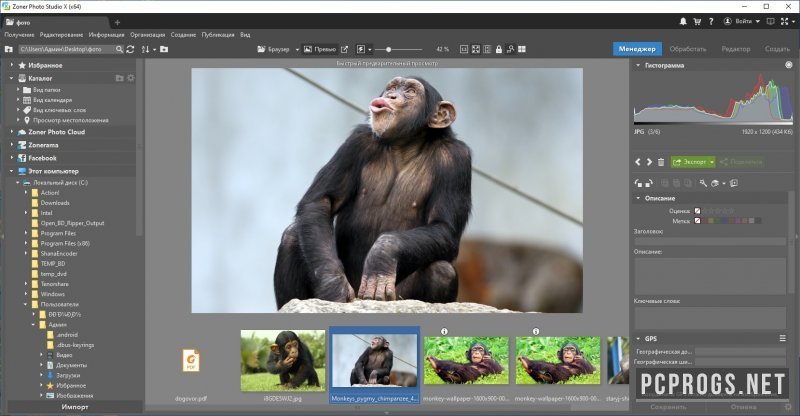800x416 pixels.
Task: Open the notifications bell
Action: point(683,21)
